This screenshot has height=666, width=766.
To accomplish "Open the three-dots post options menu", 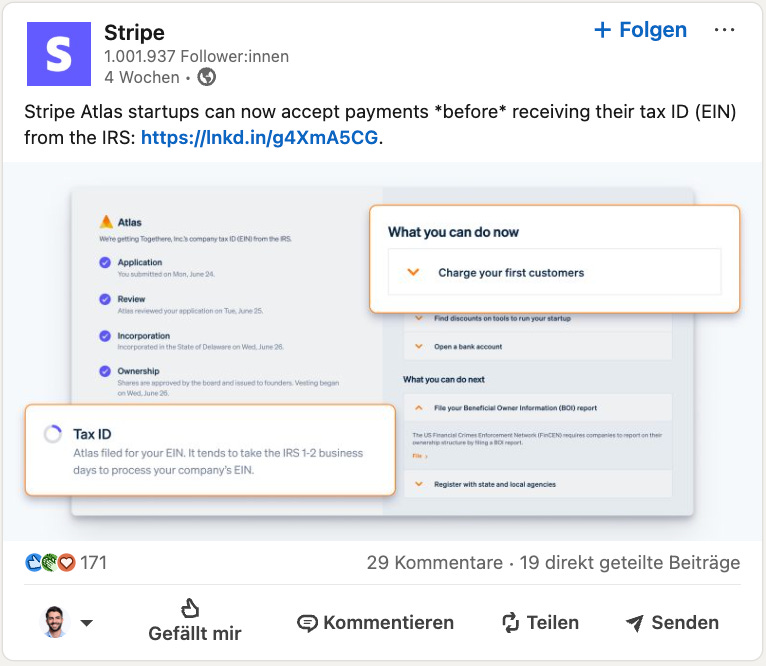I will click(724, 30).
